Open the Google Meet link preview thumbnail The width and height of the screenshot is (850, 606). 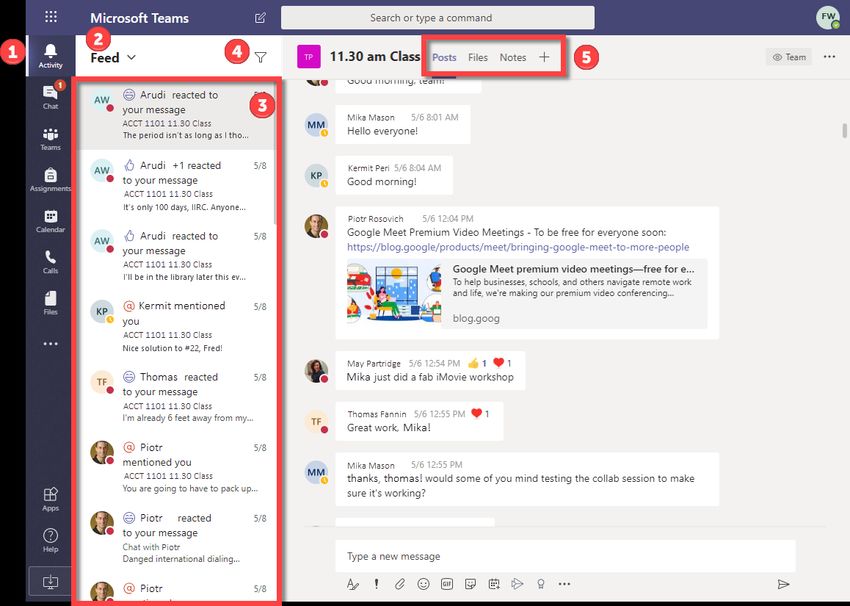point(394,293)
